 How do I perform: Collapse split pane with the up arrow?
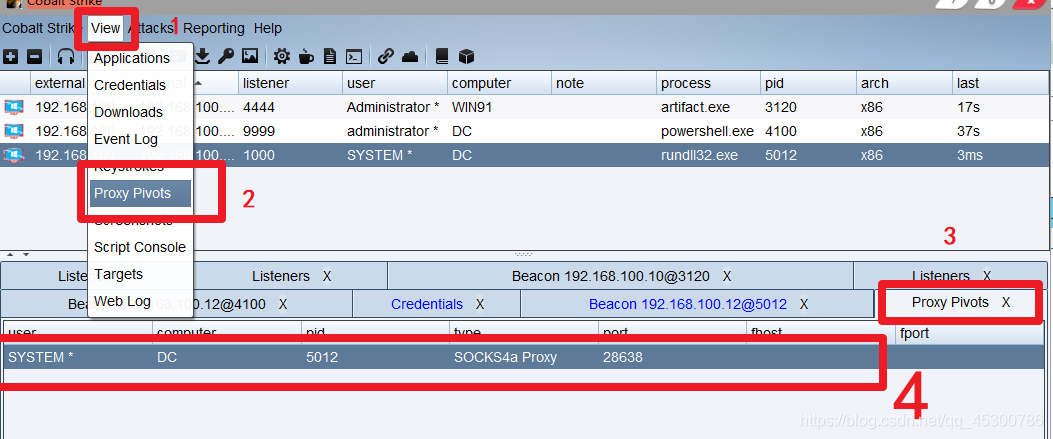pyautogui.click(x=9, y=254)
